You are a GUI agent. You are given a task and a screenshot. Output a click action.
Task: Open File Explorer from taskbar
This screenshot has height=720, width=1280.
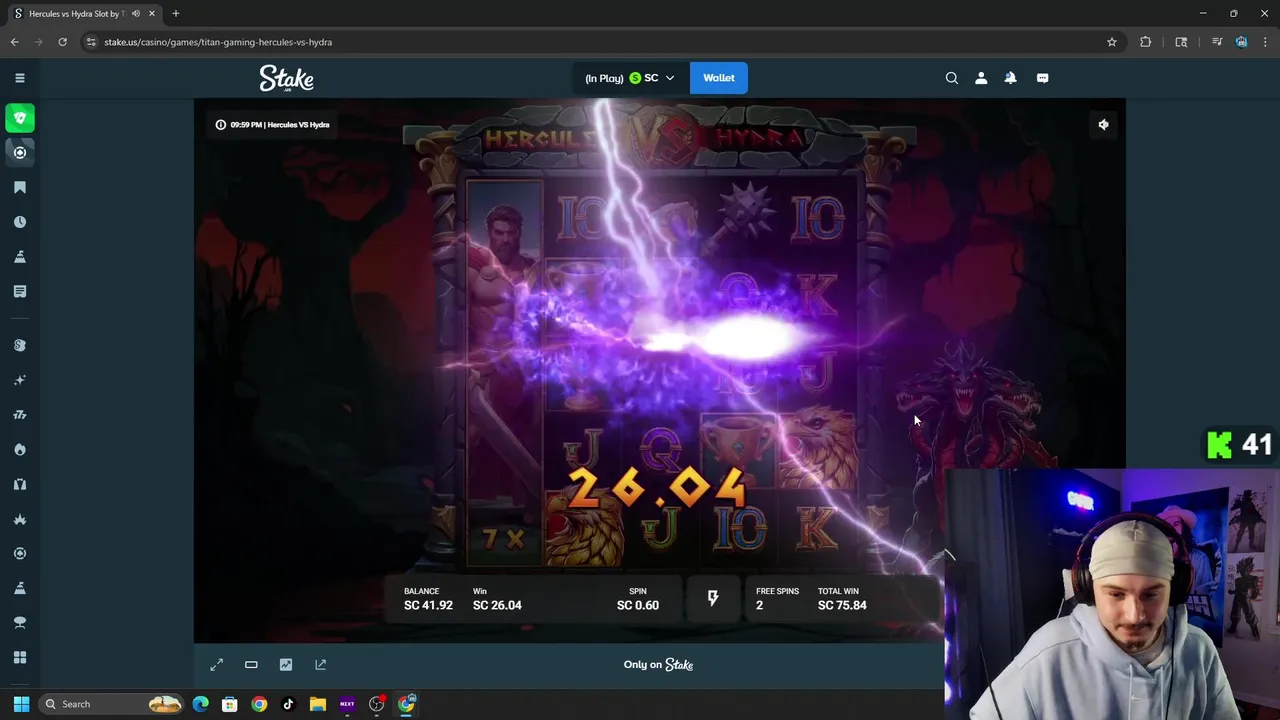point(317,704)
